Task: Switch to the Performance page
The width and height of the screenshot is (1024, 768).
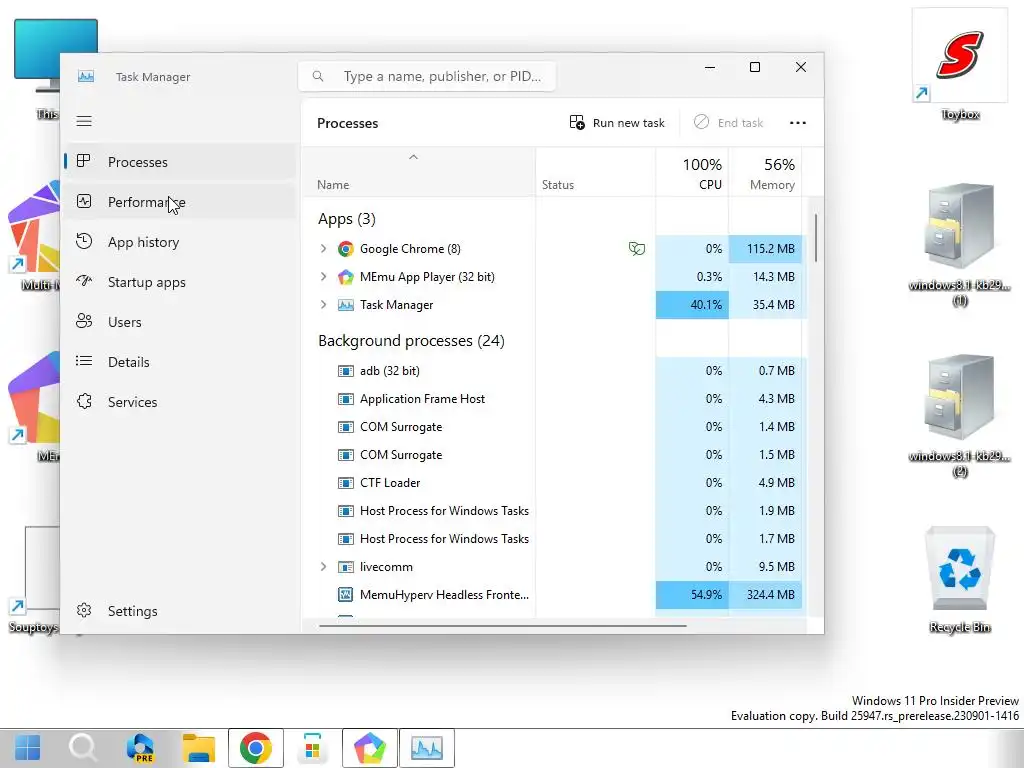Action: 180,202
